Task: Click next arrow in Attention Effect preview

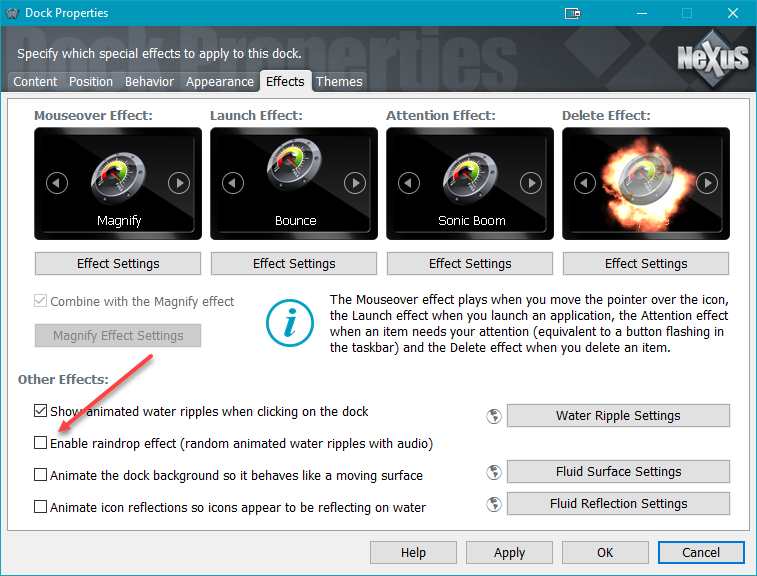Action: (531, 183)
